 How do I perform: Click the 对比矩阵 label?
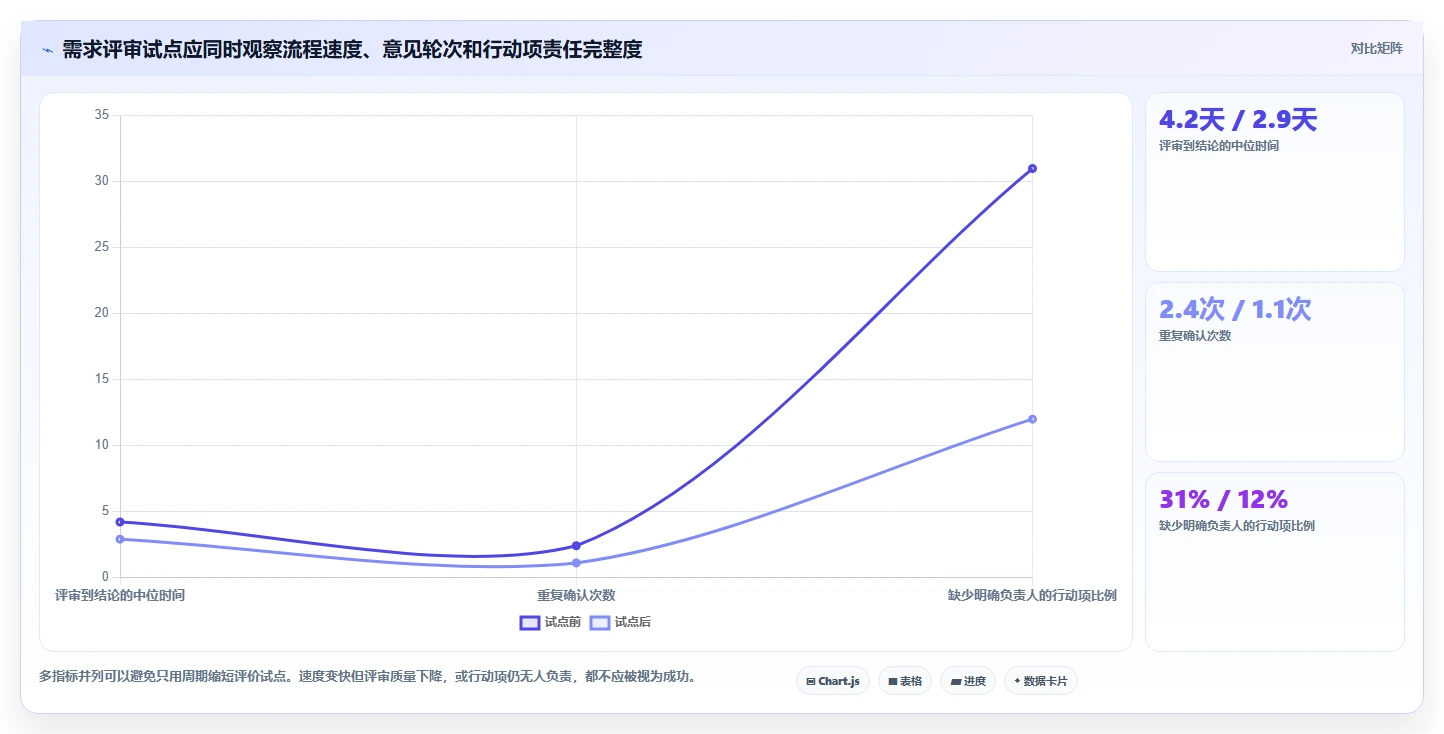point(1376,48)
